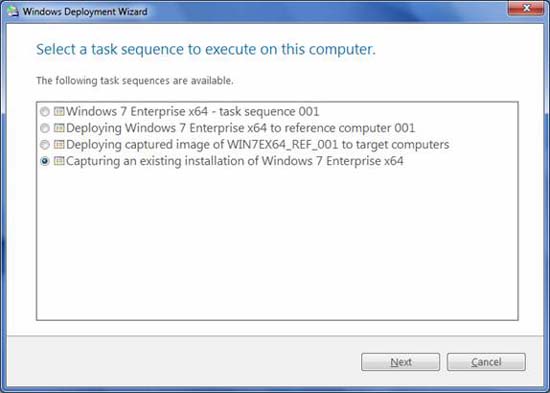Click the Windows Deployment Wizard title bar icon

point(13,11)
